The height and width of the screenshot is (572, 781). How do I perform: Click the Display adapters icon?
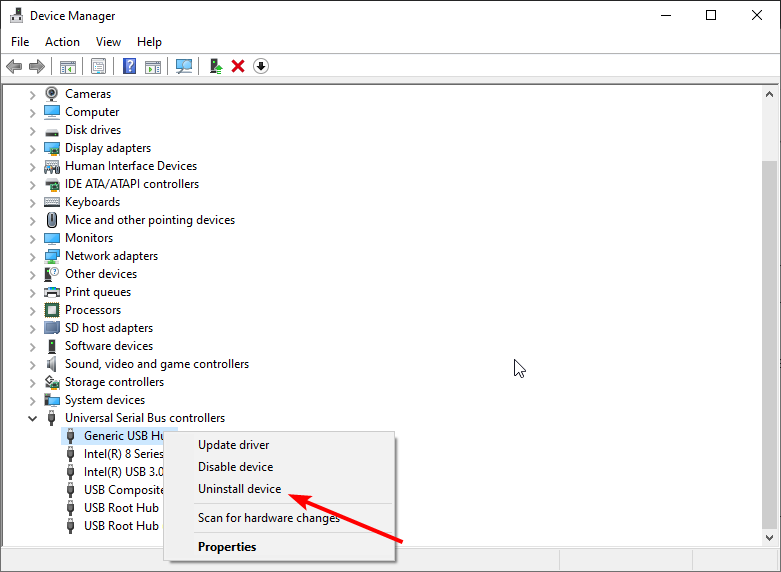(52, 148)
